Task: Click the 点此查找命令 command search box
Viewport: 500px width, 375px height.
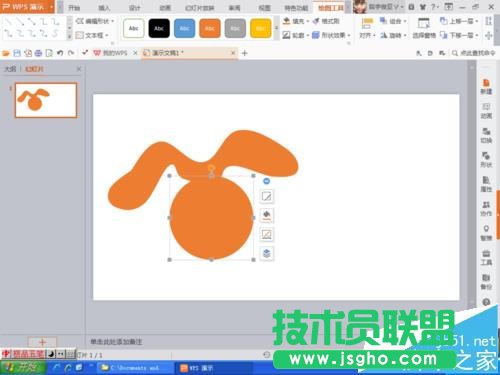Action: point(474,53)
